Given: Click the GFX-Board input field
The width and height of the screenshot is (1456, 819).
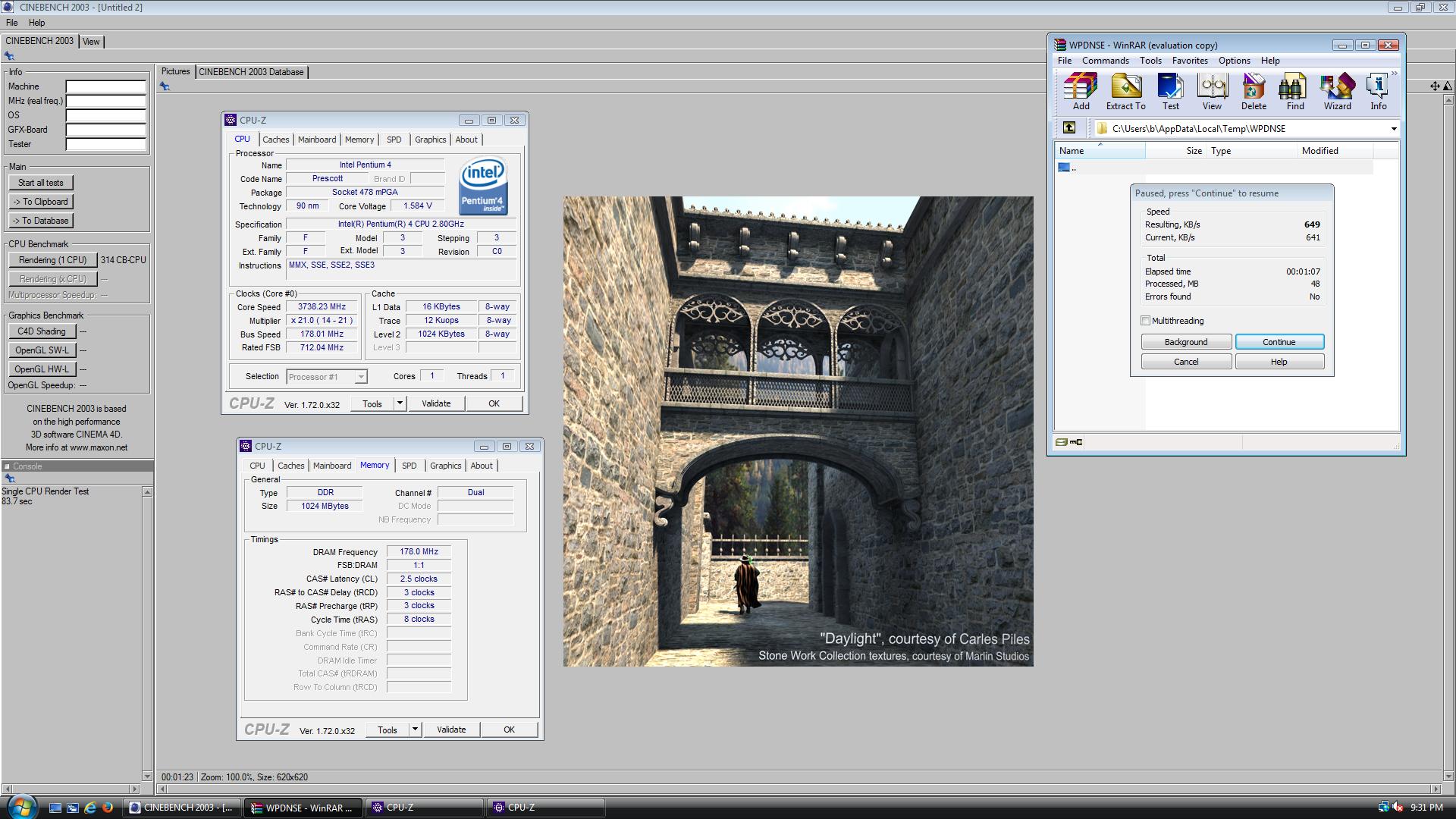Looking at the screenshot, I should point(105,130).
